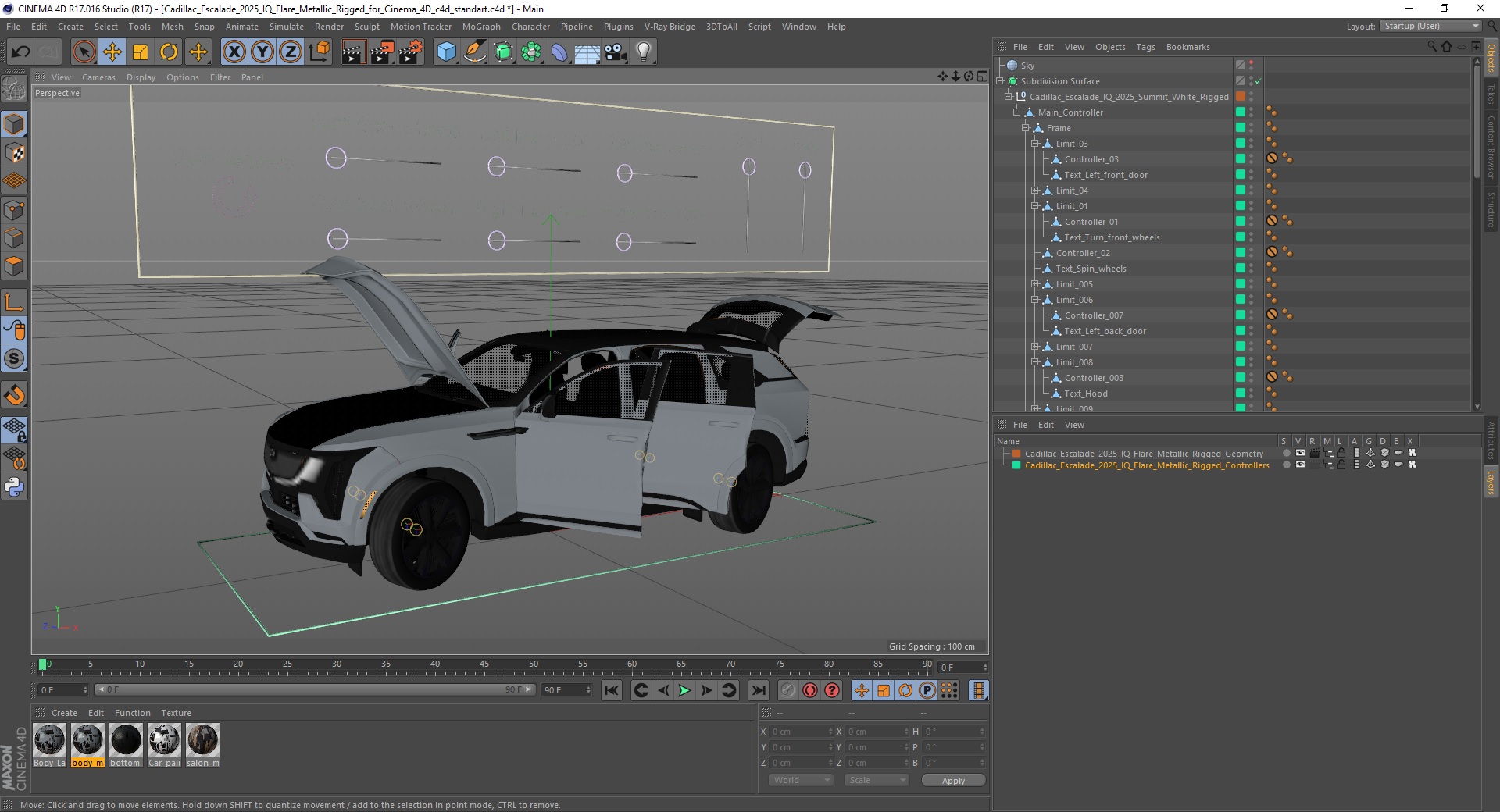
Task: Add a Cube primitive object
Action: tap(446, 52)
